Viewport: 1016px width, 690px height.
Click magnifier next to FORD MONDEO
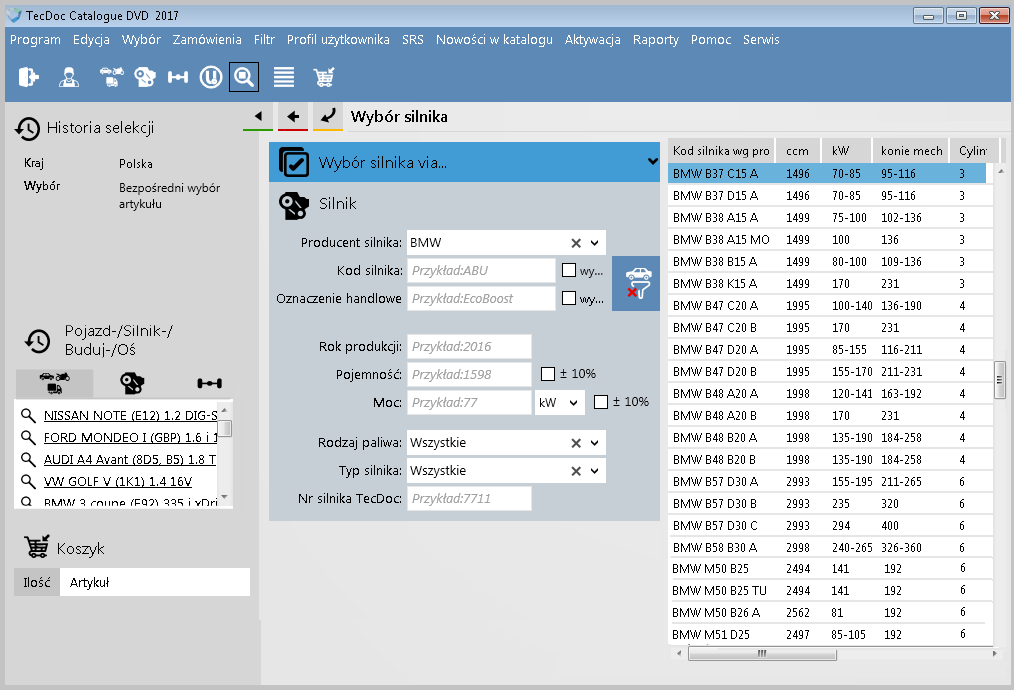tap(28, 437)
